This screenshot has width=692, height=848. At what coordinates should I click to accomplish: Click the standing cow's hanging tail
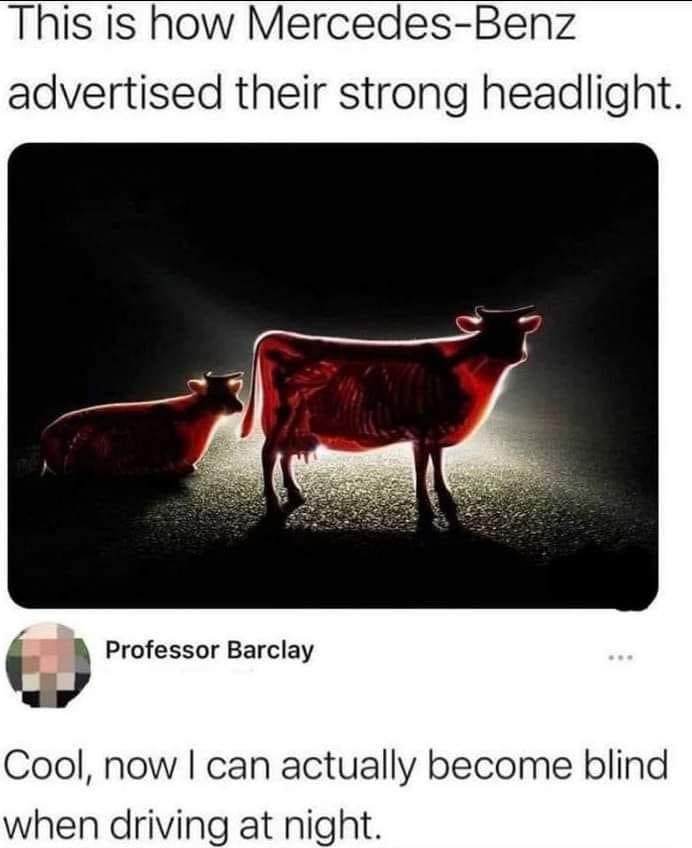251,389
